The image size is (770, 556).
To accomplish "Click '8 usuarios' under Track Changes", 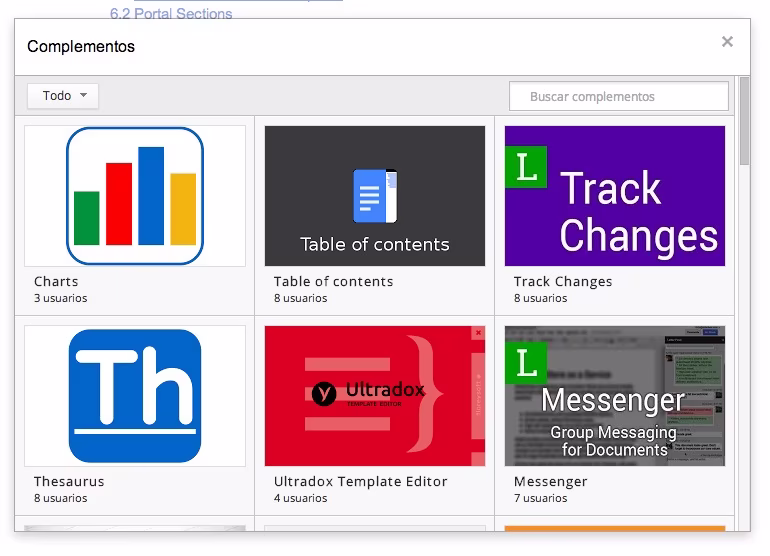I will pos(541,298).
